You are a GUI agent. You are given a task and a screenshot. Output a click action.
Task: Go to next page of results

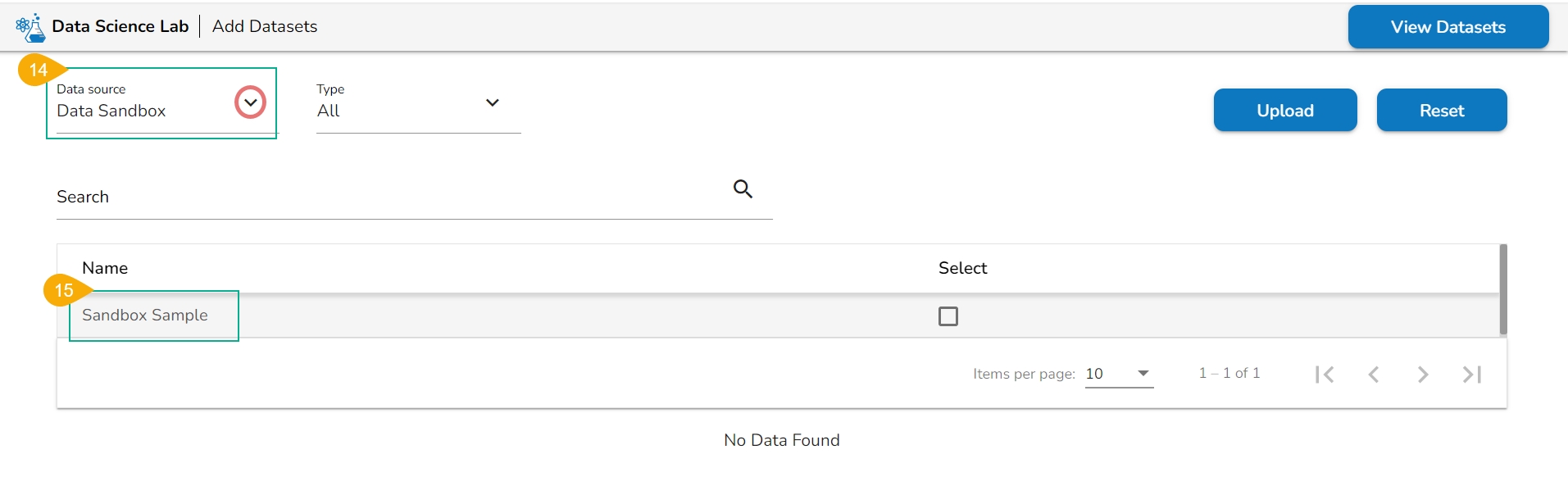pyautogui.click(x=1423, y=375)
